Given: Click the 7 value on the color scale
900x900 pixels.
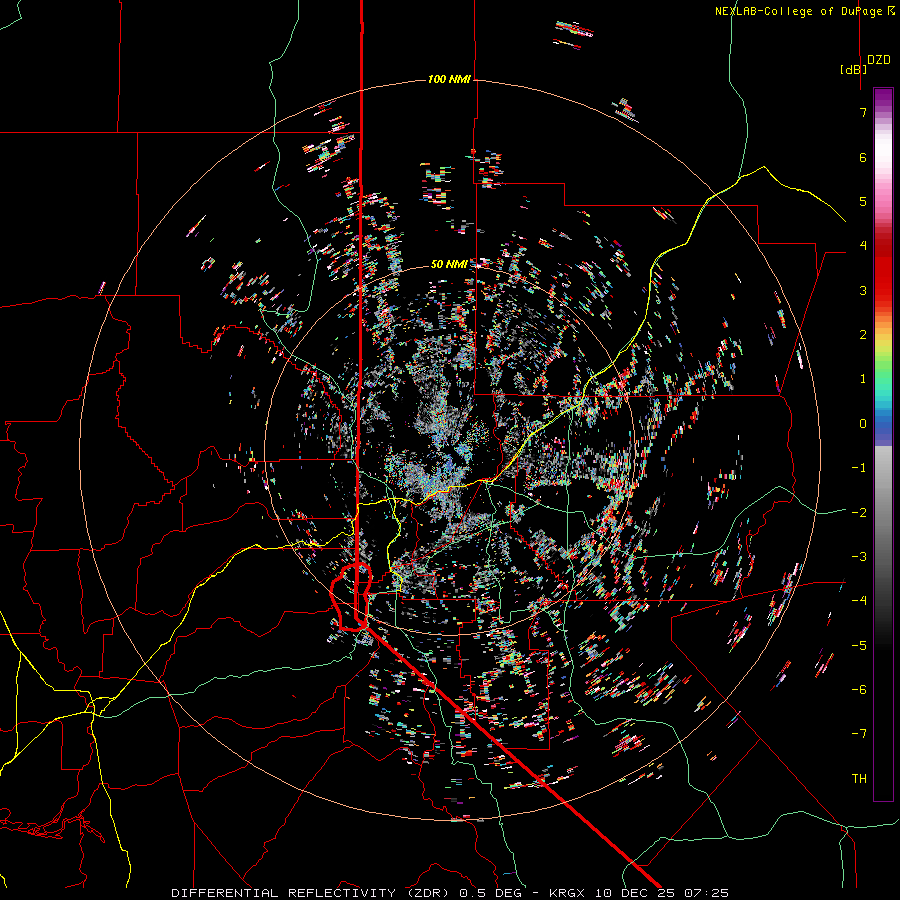Looking at the screenshot, I should click(863, 112).
